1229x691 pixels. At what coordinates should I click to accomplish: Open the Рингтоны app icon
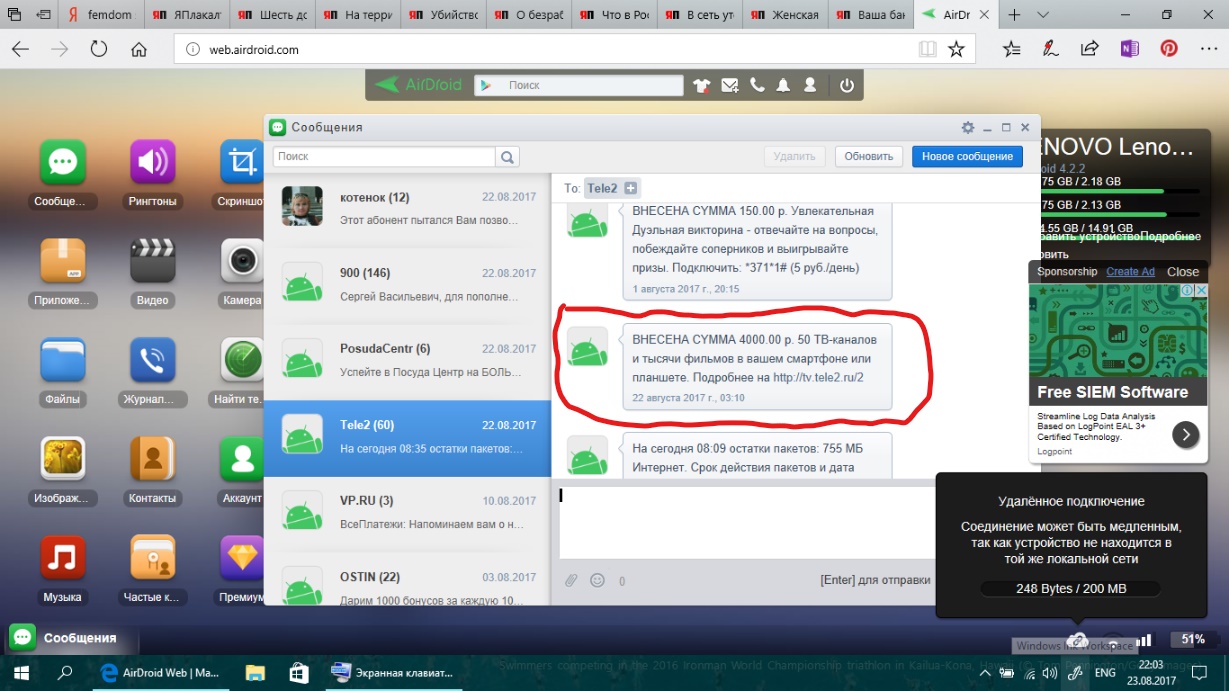click(153, 162)
